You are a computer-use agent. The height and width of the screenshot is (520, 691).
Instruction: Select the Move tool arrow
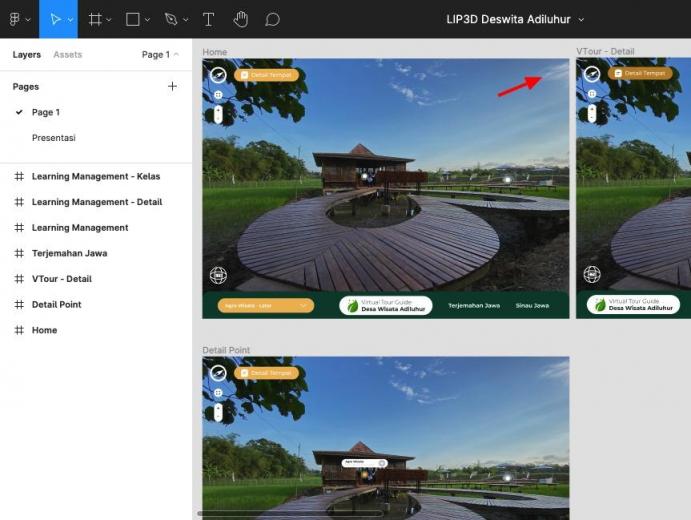(55, 19)
